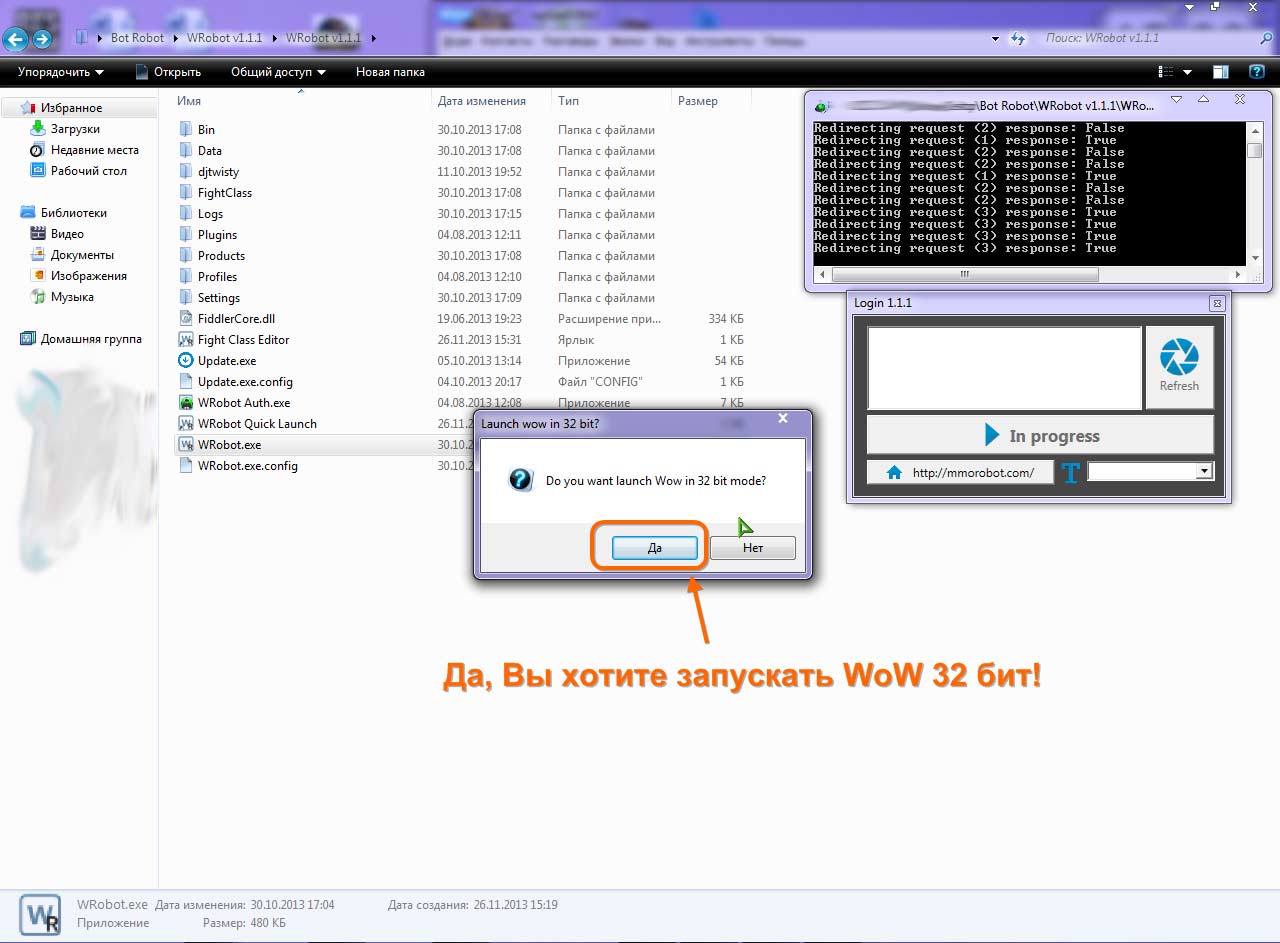Open the address bar history dropdown arrow
This screenshot has height=943, width=1280.
pos(995,38)
